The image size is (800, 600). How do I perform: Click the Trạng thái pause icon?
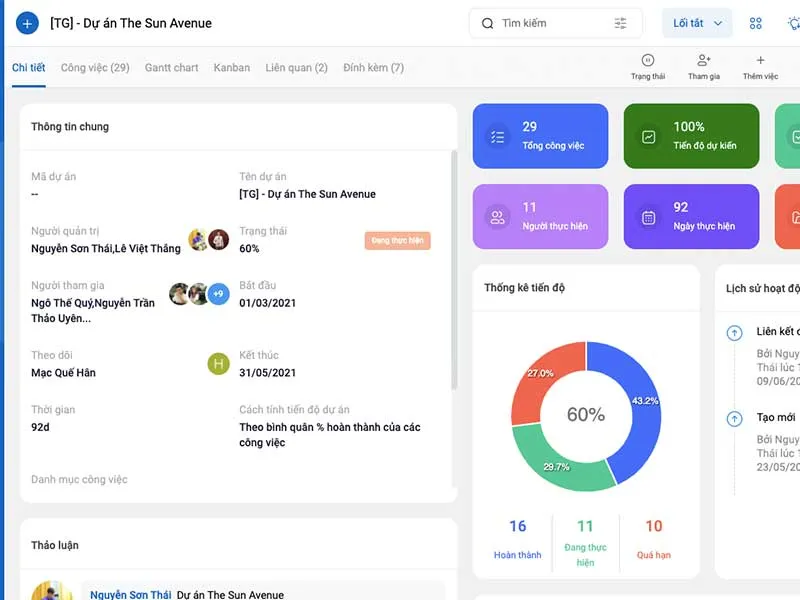pos(648,61)
